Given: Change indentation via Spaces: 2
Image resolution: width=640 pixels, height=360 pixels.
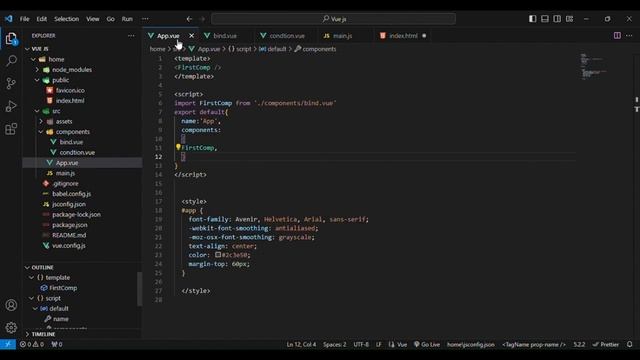Looking at the screenshot, I should click(334, 344).
